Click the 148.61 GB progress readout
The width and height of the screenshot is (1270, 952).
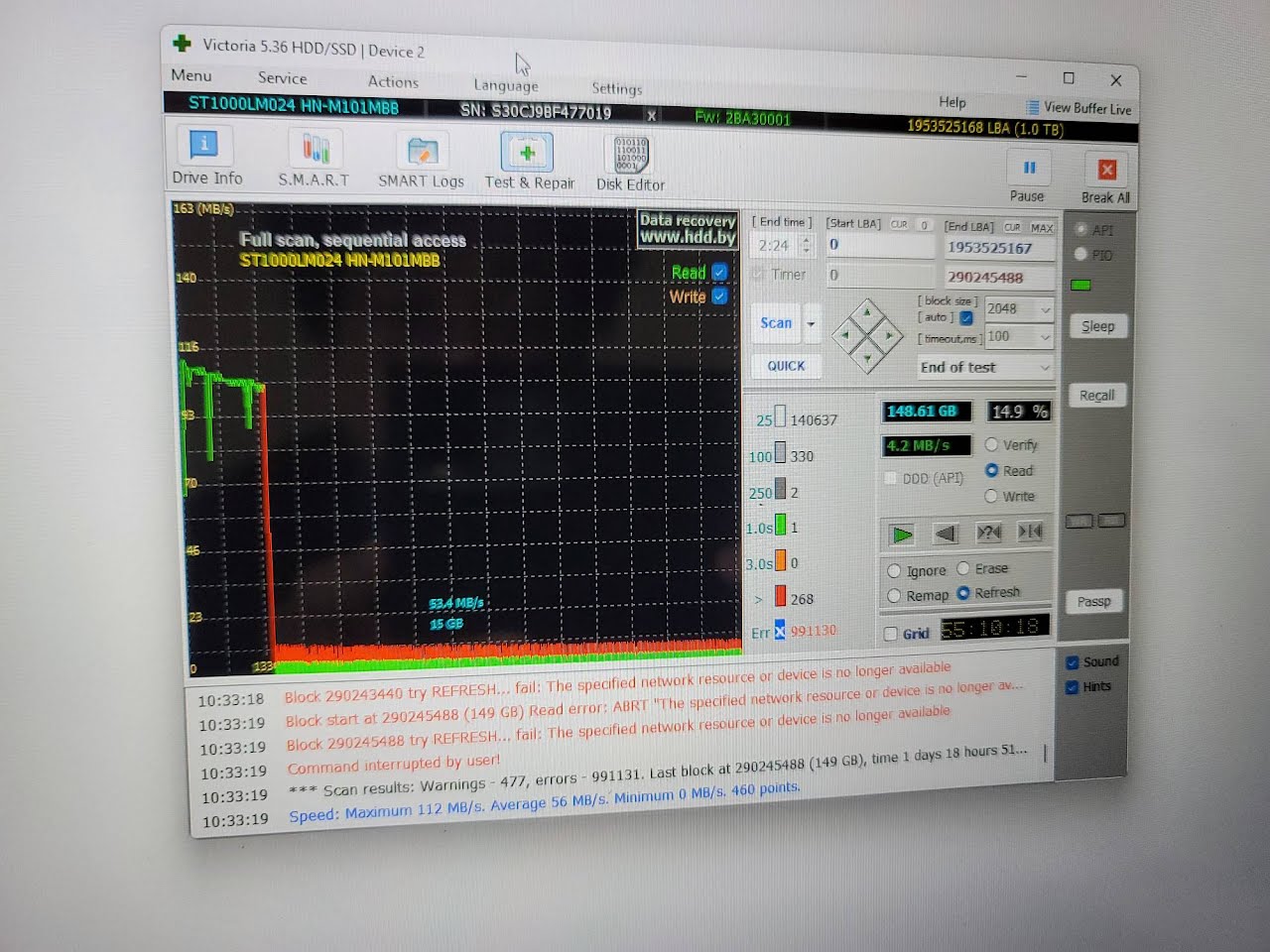(x=926, y=412)
